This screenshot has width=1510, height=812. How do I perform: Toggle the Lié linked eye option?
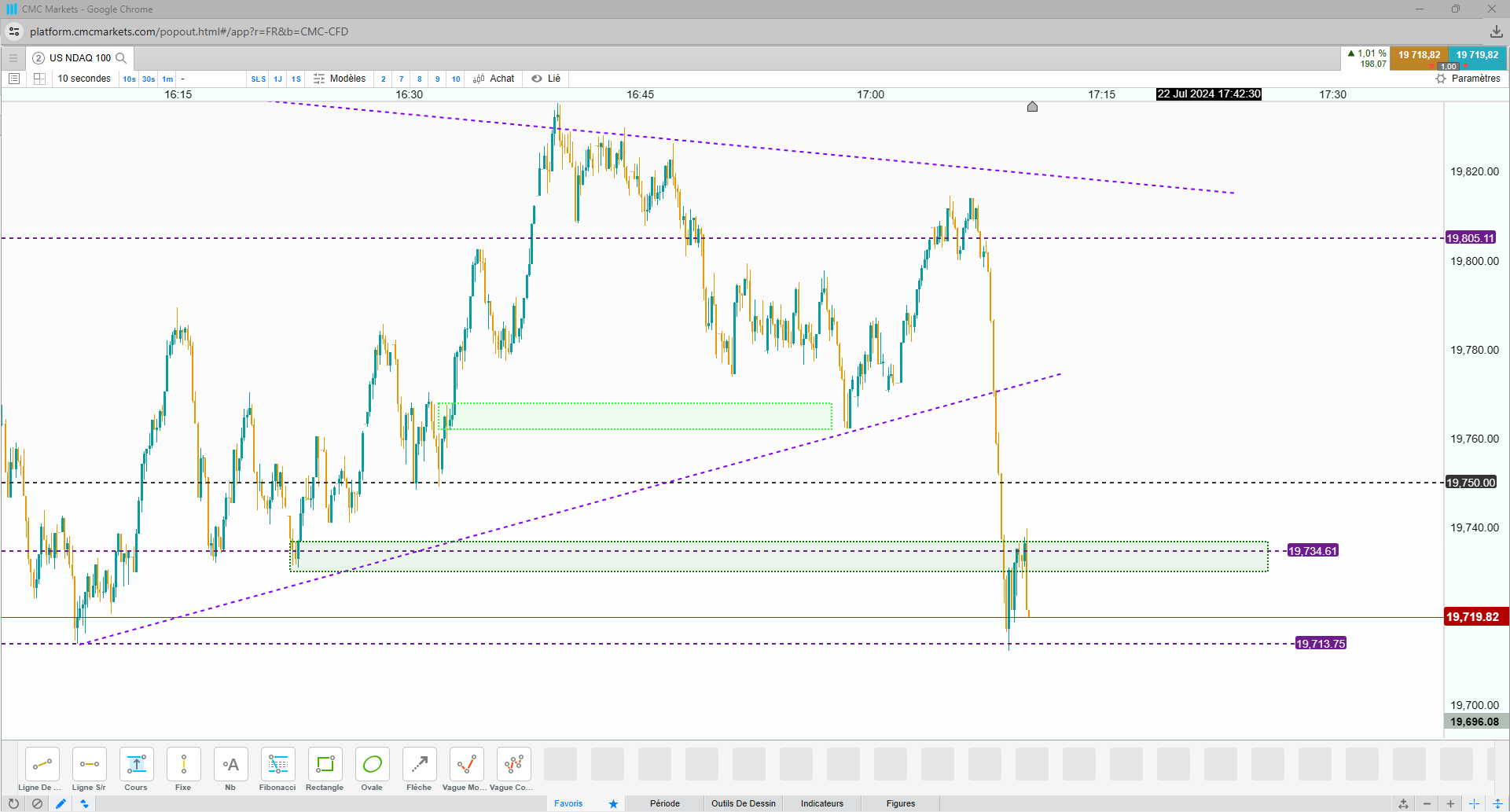(546, 79)
